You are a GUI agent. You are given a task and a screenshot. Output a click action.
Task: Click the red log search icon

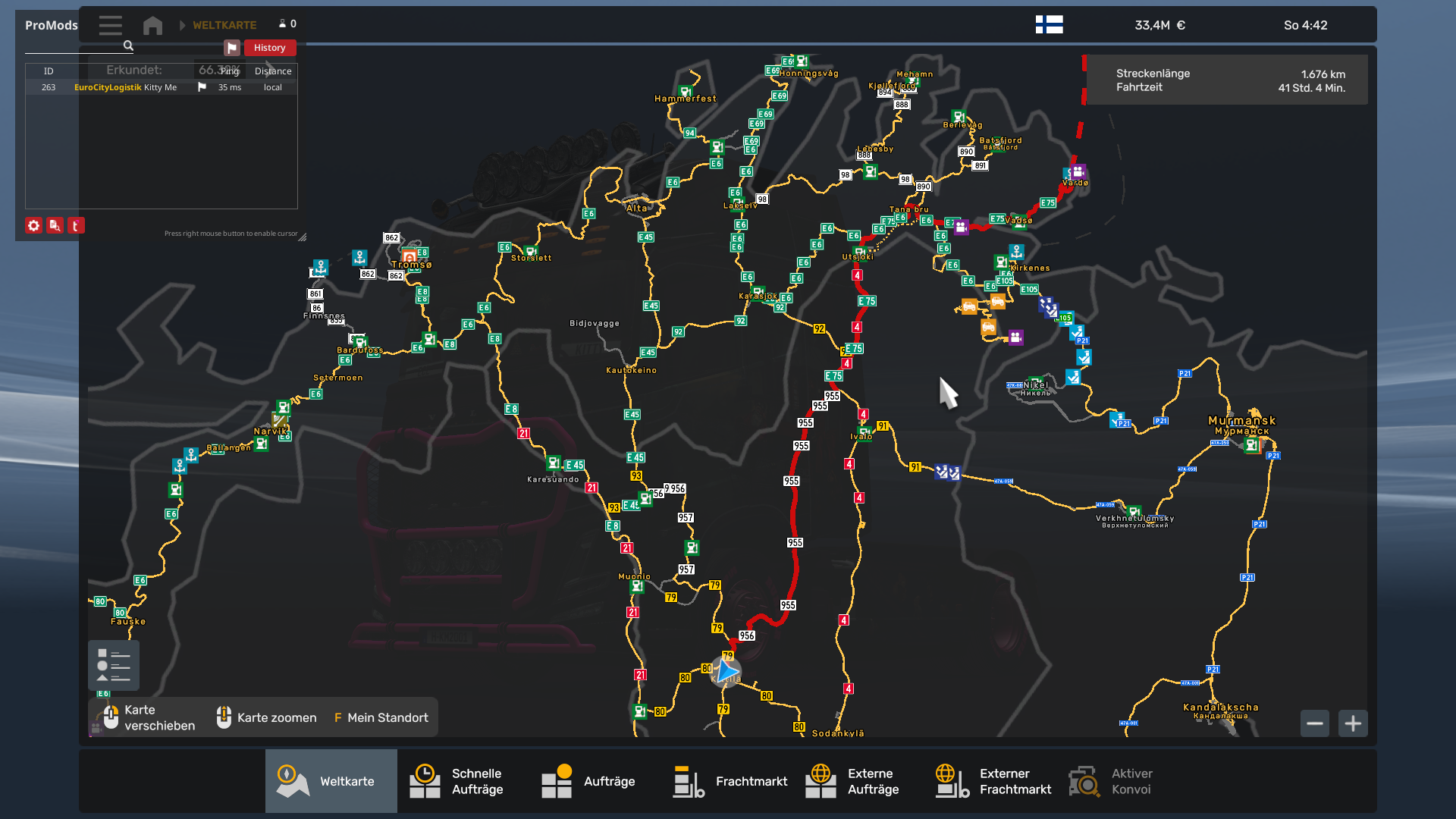pyautogui.click(x=55, y=225)
